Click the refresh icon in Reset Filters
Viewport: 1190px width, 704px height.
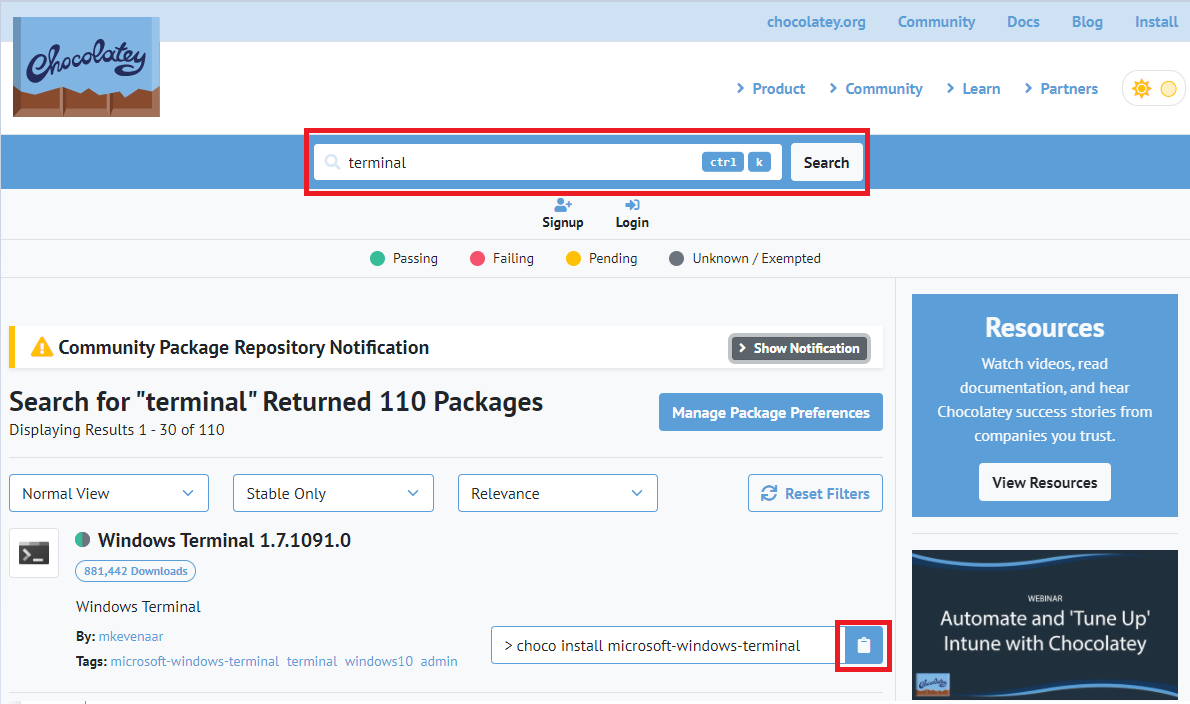pyautogui.click(x=769, y=493)
